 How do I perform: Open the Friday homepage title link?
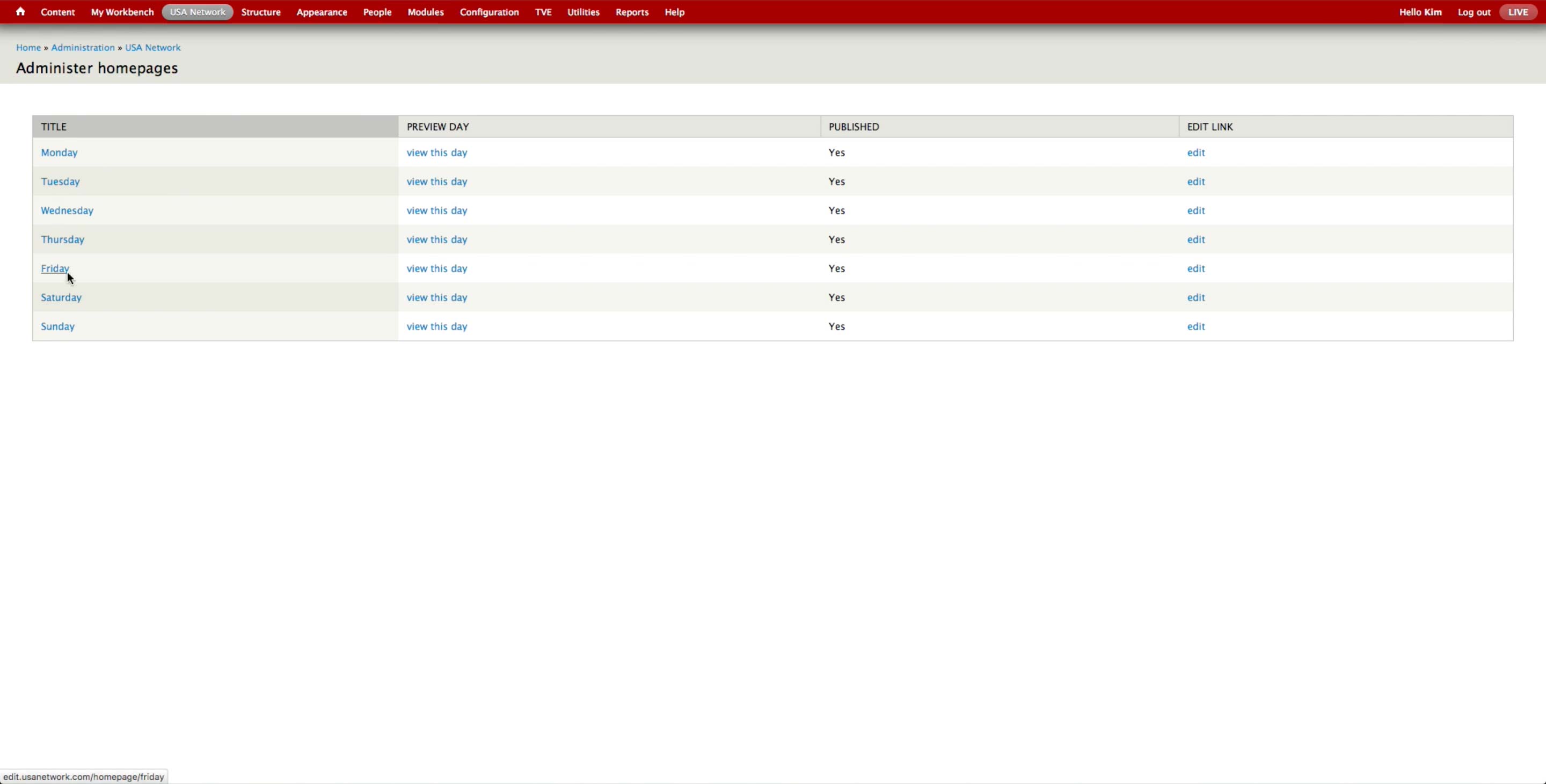click(55, 269)
